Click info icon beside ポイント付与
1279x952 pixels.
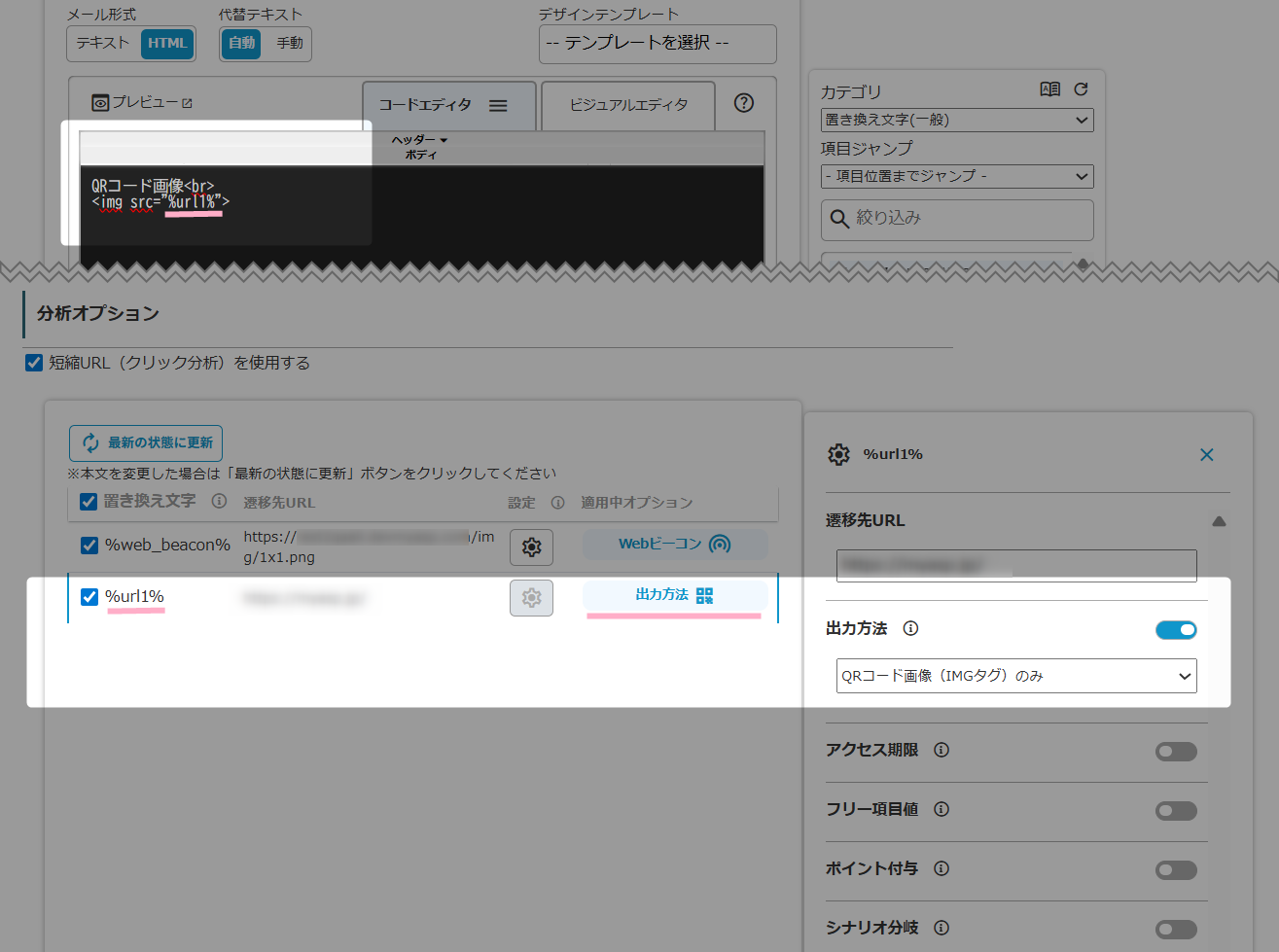(941, 868)
